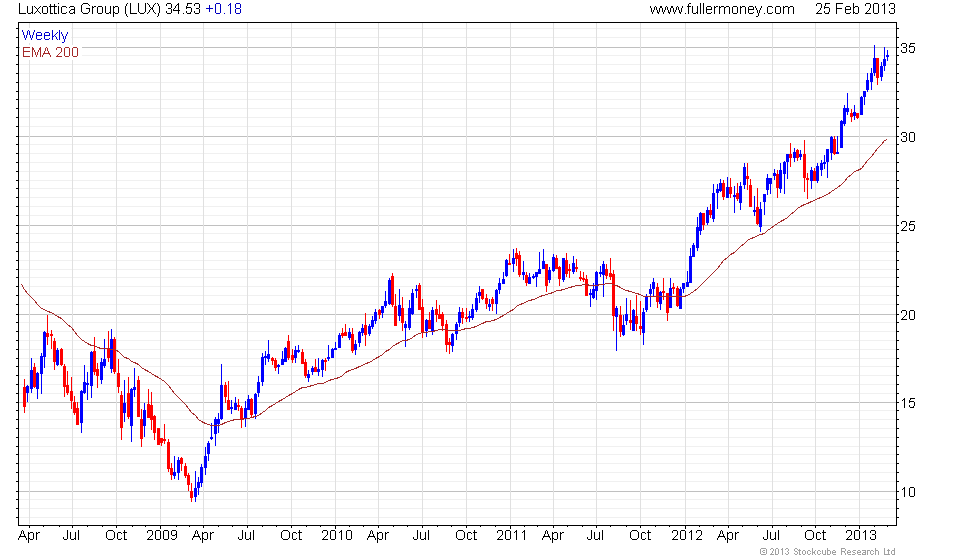980x560 pixels.
Task: Open the www.fullermoney.com link
Action: [722, 9]
